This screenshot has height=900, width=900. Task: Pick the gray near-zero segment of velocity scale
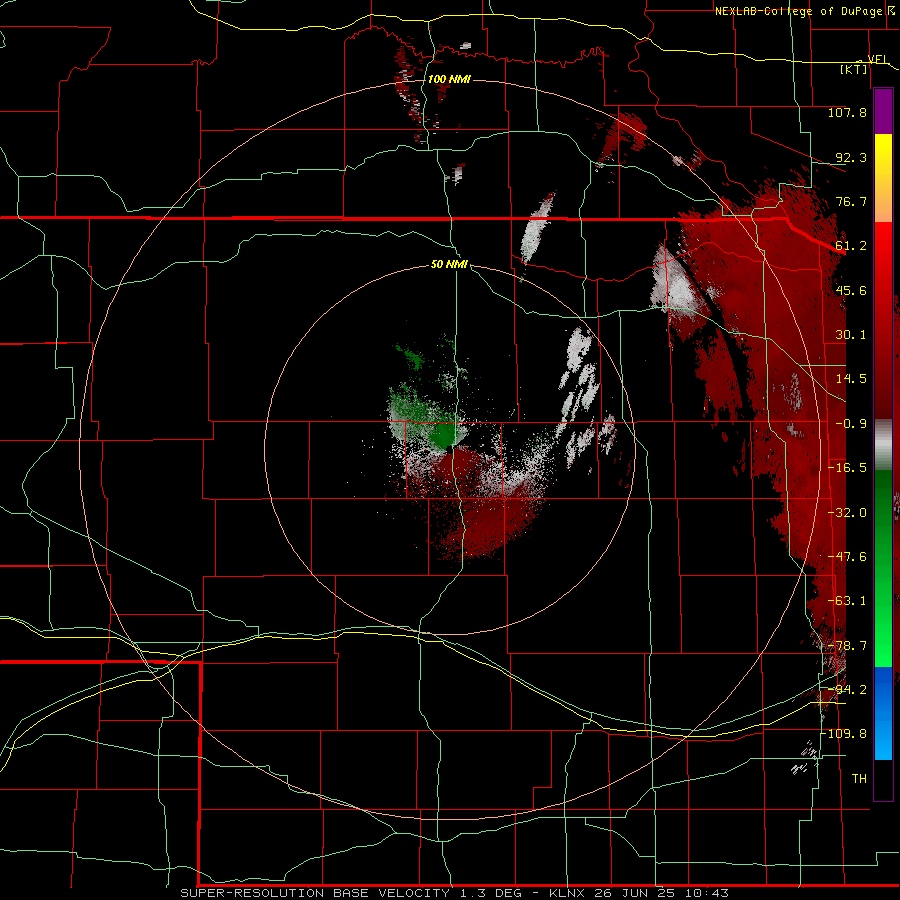883,445
